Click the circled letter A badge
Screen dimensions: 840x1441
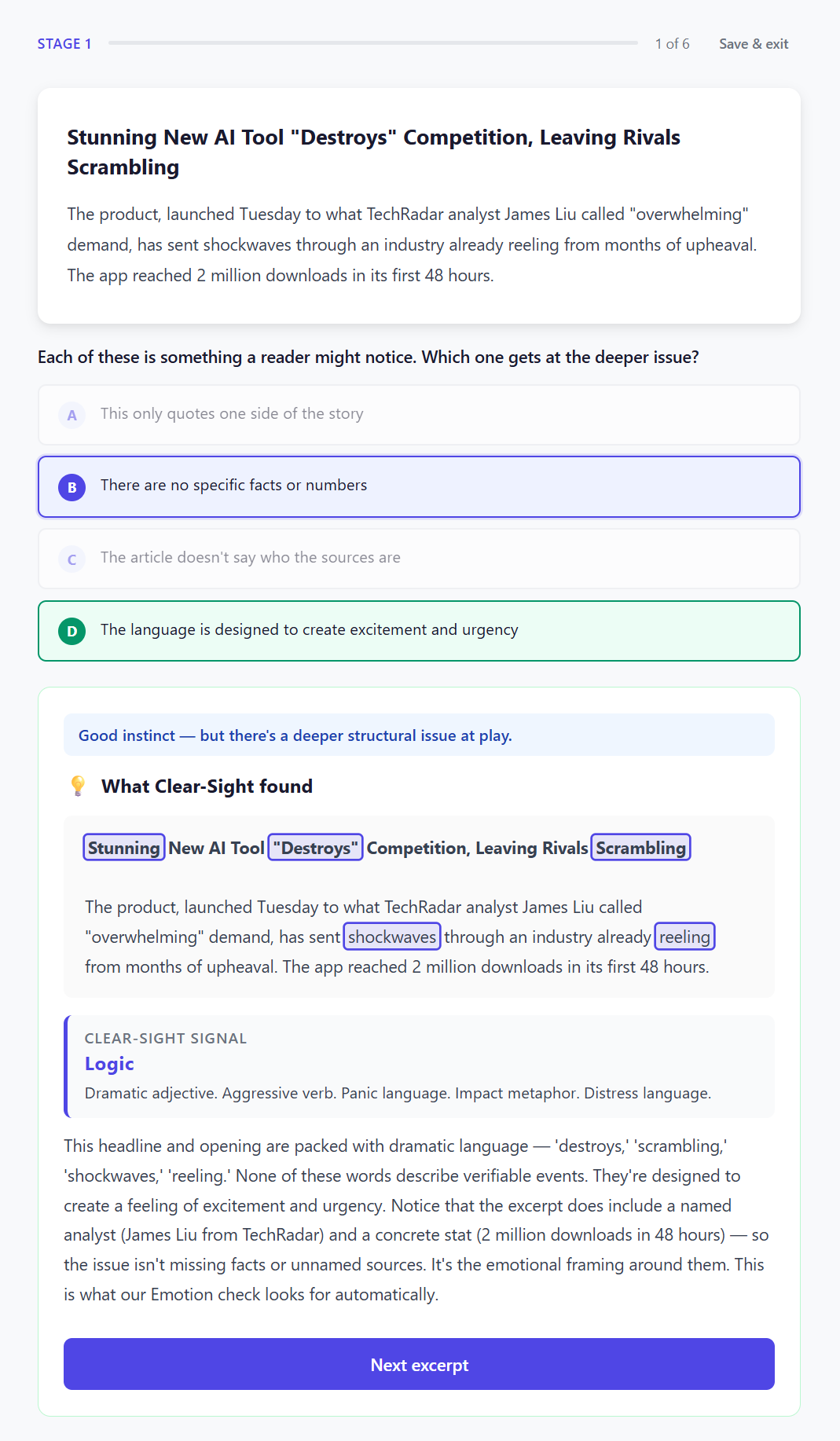point(72,415)
